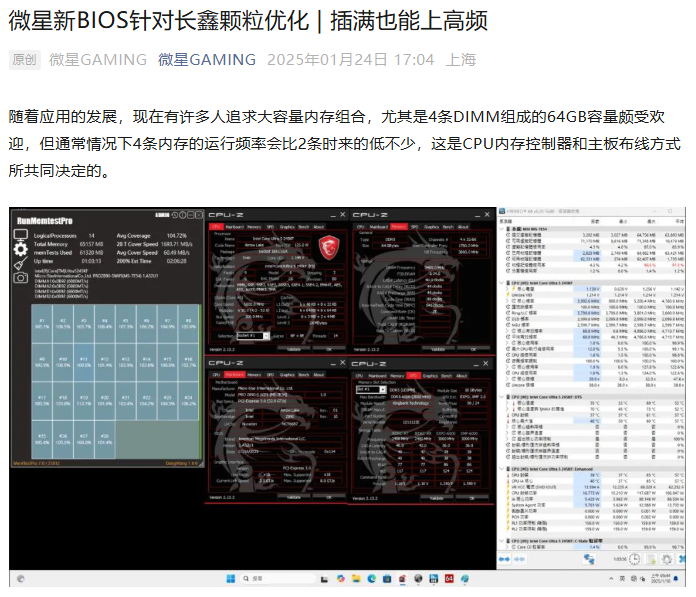
Task: Select memtest tile #28
Action: click(x=105, y=439)
